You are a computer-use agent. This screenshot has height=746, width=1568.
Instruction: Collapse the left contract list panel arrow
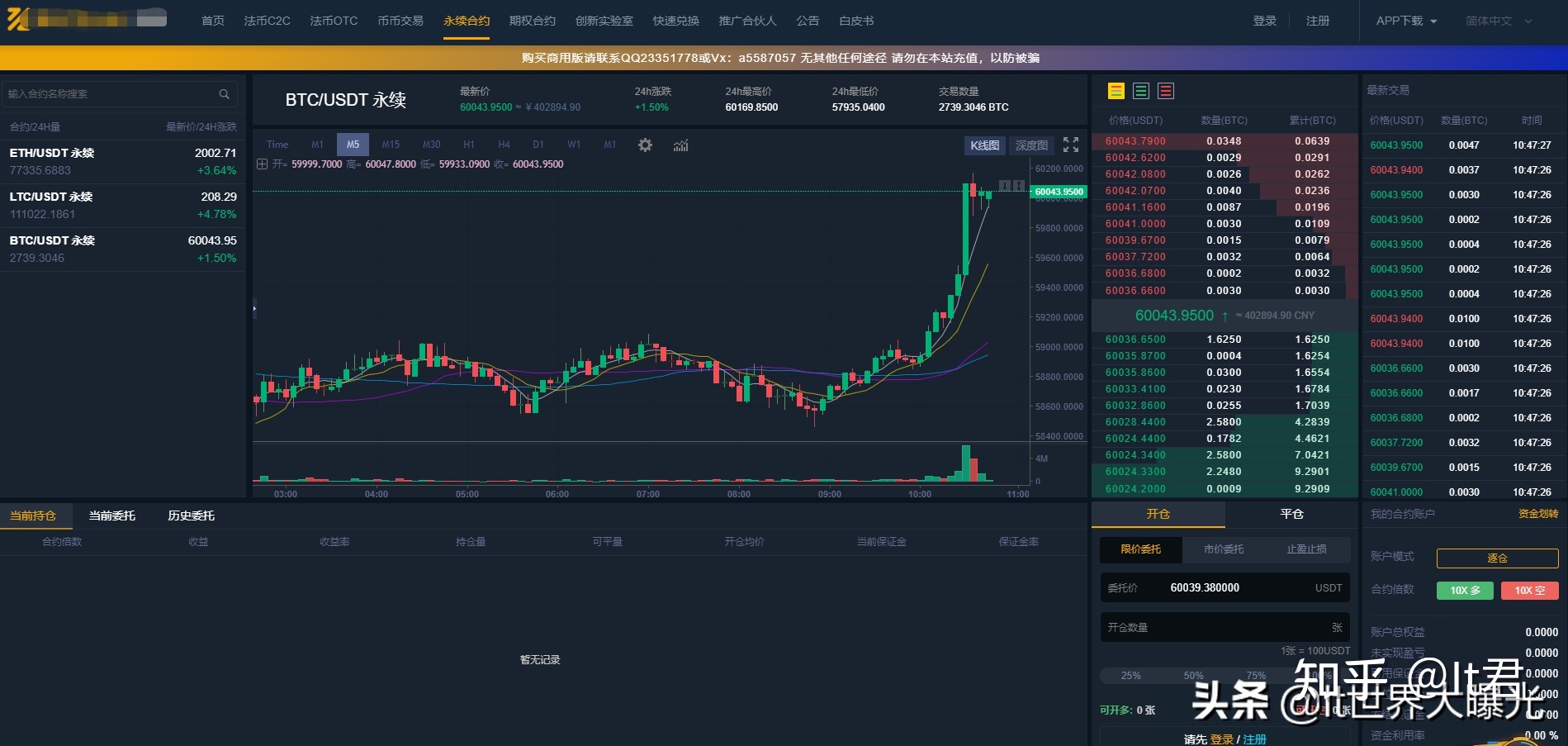point(254,308)
